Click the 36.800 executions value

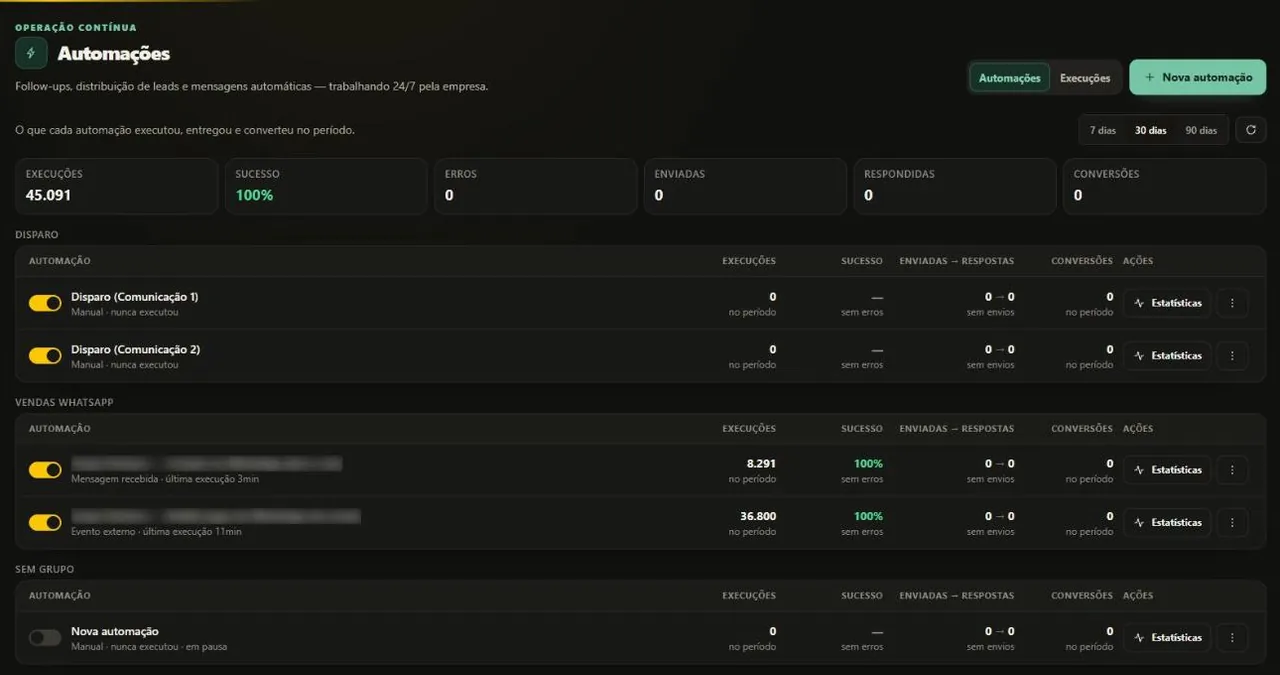(758, 517)
